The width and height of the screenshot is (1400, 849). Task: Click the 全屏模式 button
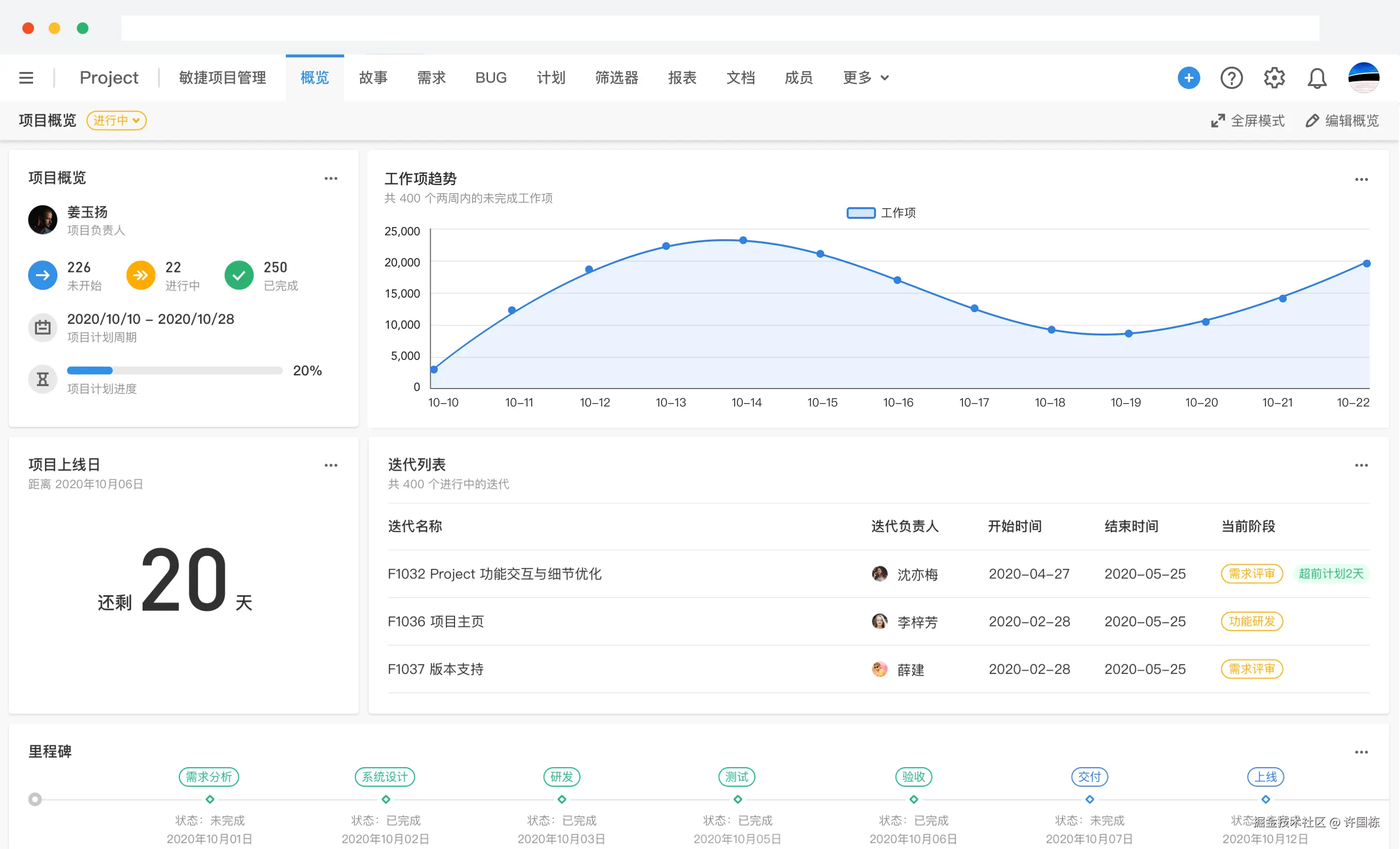tap(1248, 121)
